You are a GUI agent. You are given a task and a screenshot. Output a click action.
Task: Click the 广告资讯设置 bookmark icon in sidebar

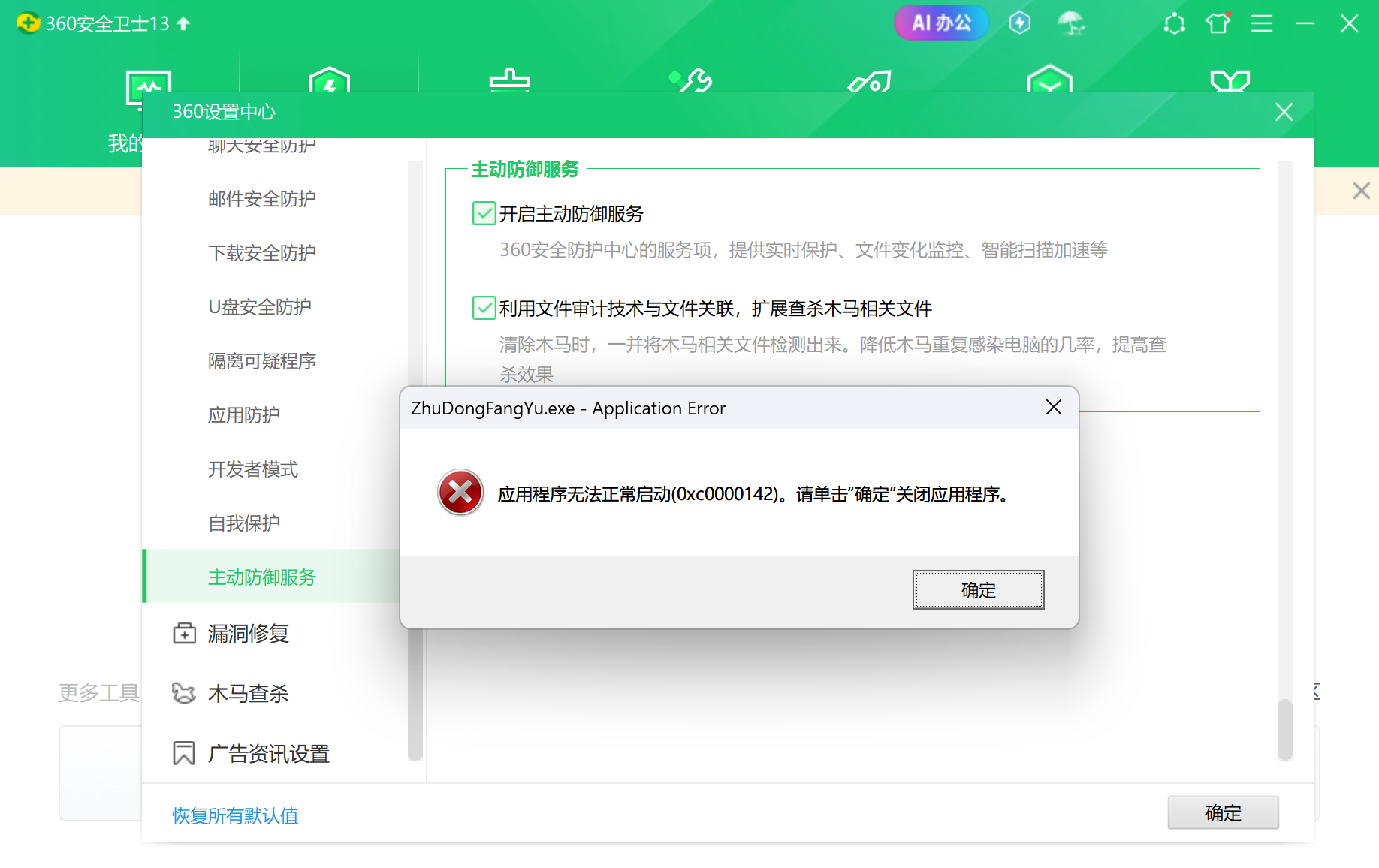184,753
